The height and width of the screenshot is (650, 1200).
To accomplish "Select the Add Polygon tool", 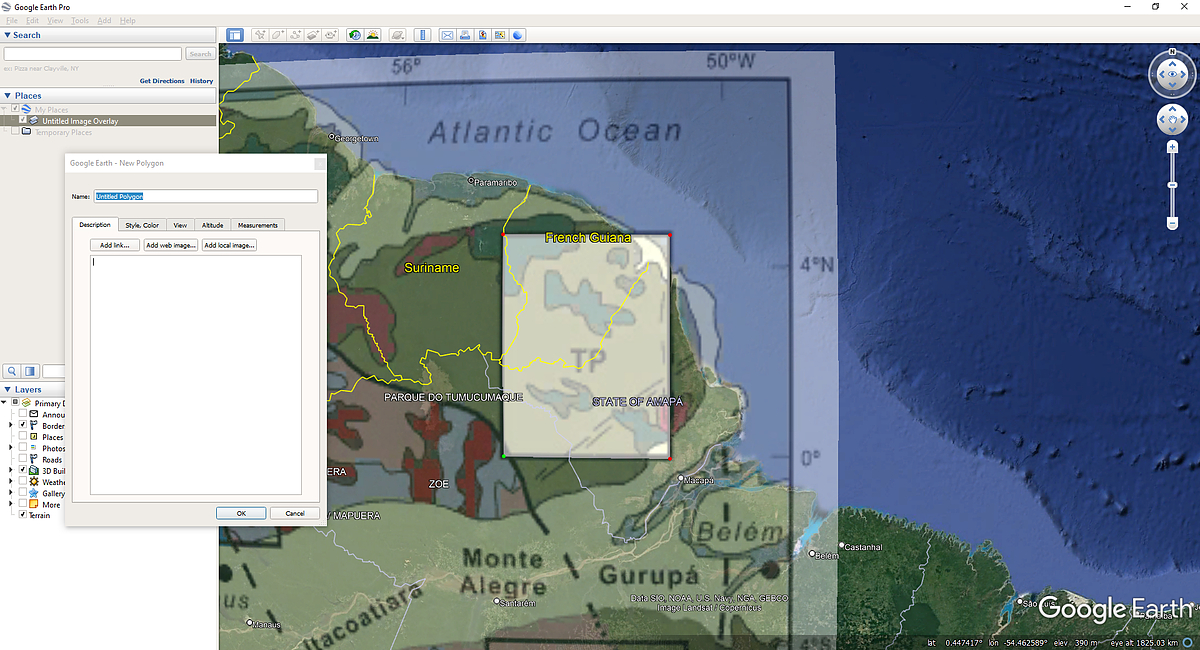I will pyautogui.click(x=277, y=34).
